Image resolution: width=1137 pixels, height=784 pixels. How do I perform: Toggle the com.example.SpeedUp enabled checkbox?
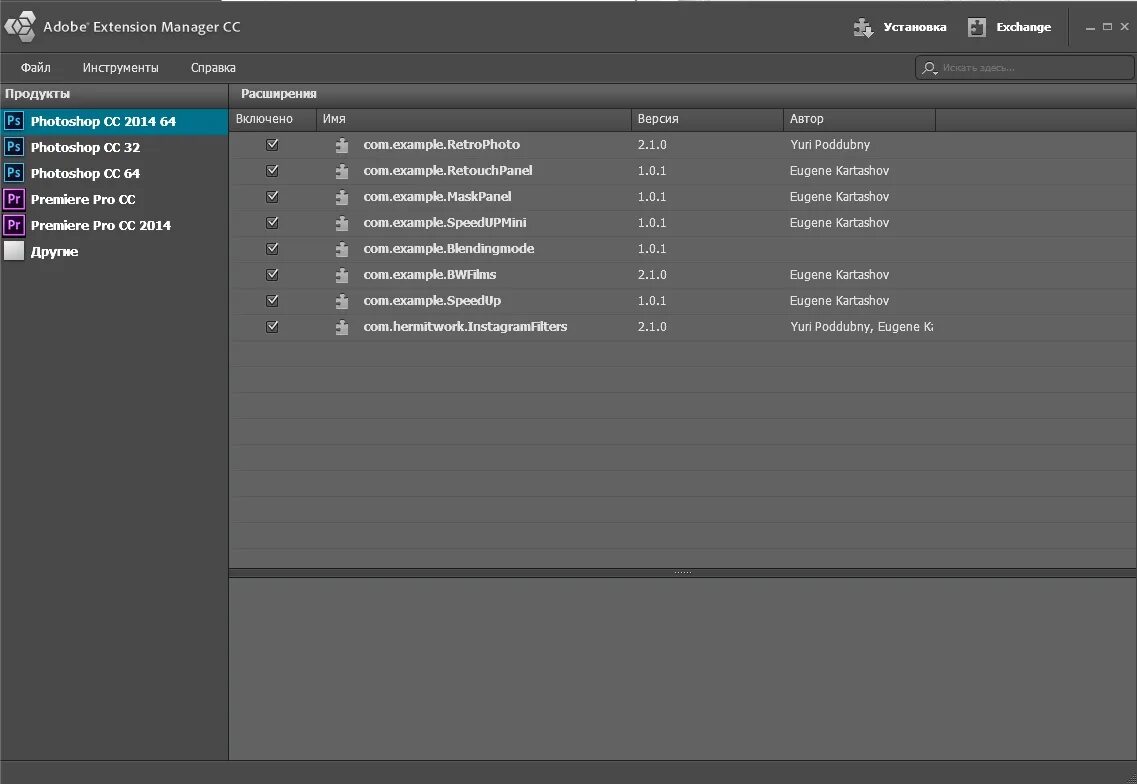(273, 300)
